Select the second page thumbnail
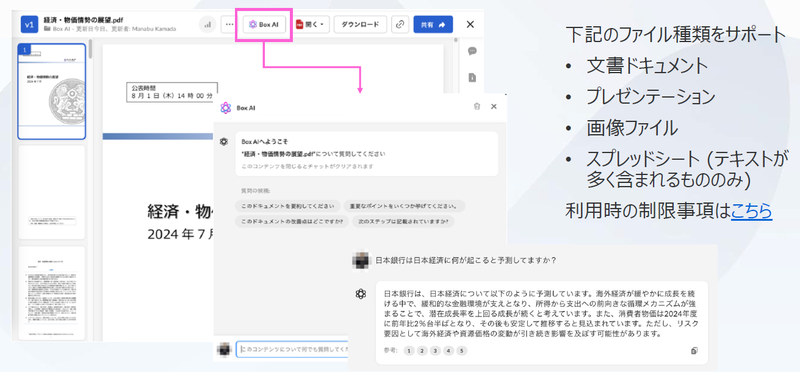The width and height of the screenshot is (800, 372). point(52,192)
